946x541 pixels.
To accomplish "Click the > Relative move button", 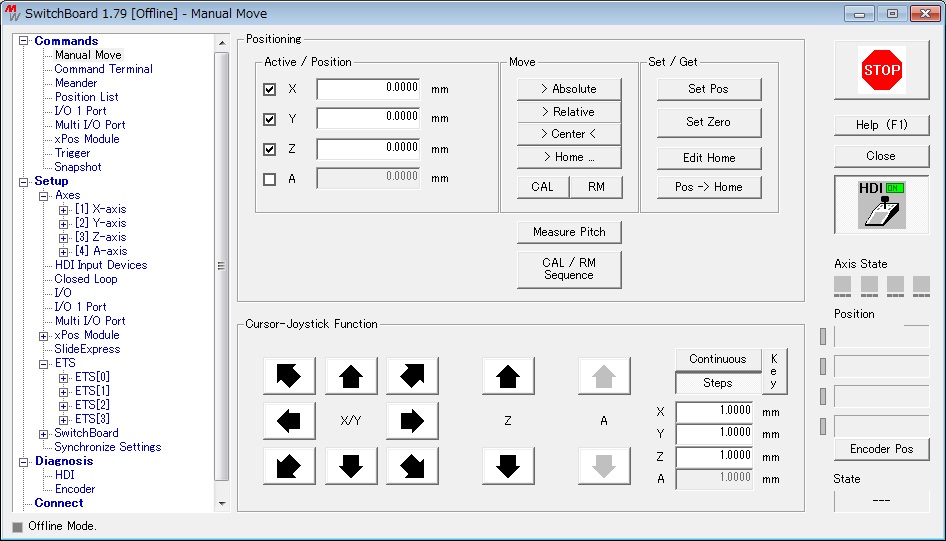I will [569, 112].
